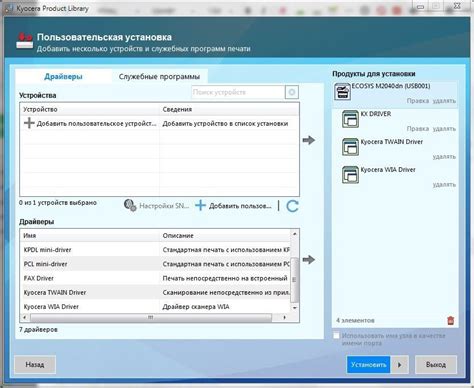Select Kyocera WIA Driver row in drivers table
The image size is (474, 388).
(155, 307)
